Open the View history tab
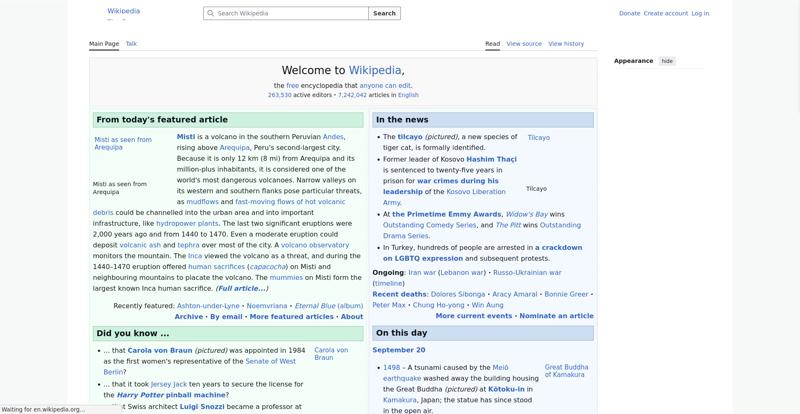This screenshot has height=414, width=800. click(x=566, y=44)
